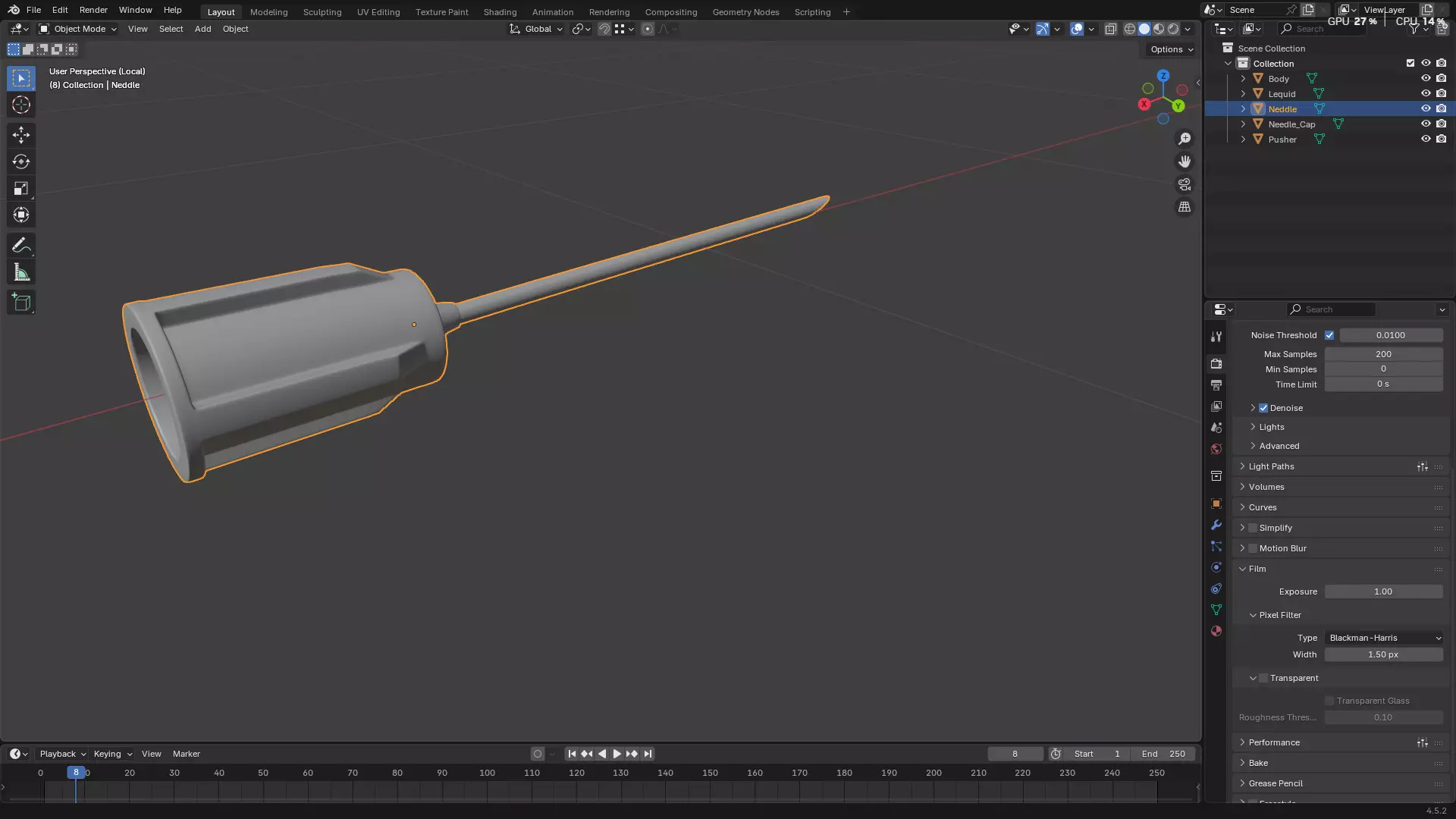This screenshot has width=1456, height=819.
Task: Switch to the Shading workspace tab
Action: pyautogui.click(x=500, y=12)
